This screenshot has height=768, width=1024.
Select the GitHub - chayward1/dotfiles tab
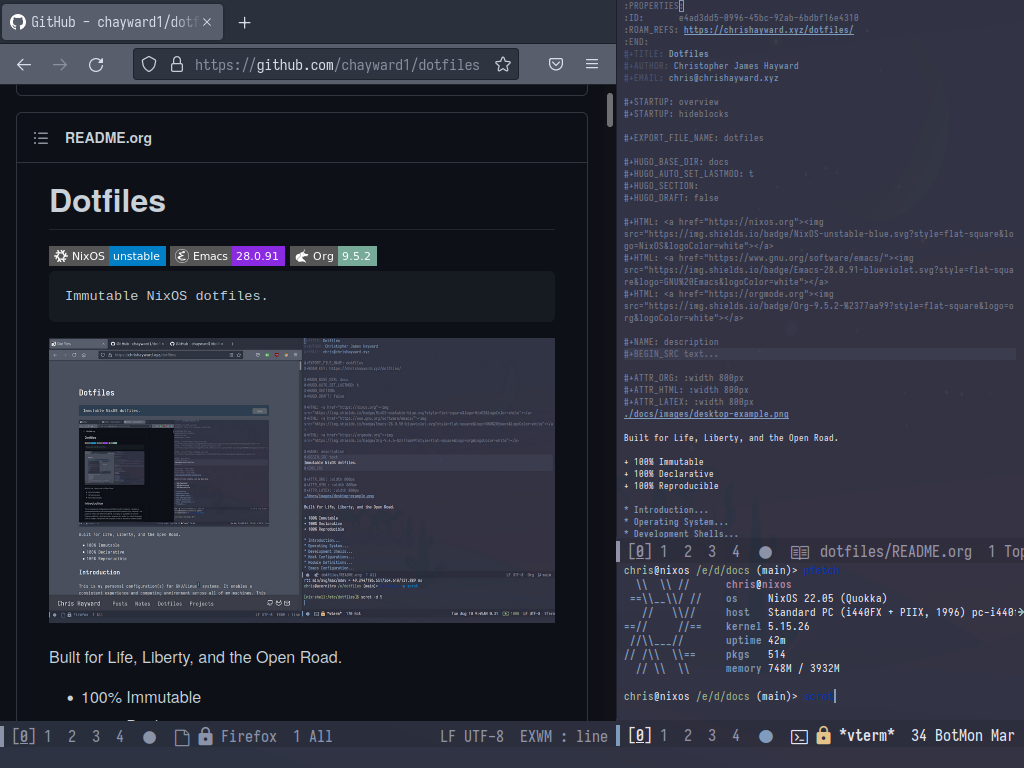[x=112, y=22]
